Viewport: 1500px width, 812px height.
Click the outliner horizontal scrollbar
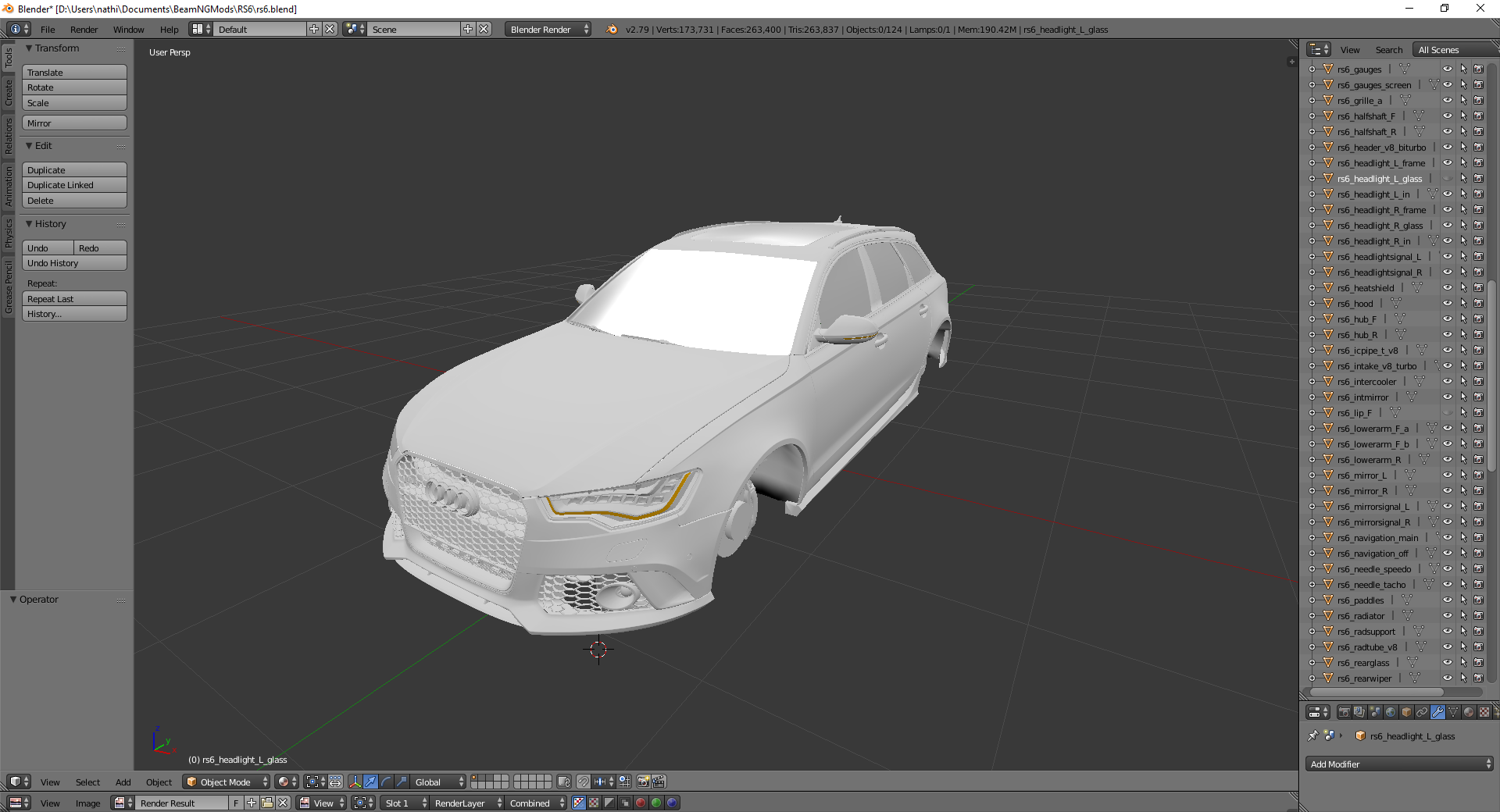[1377, 692]
